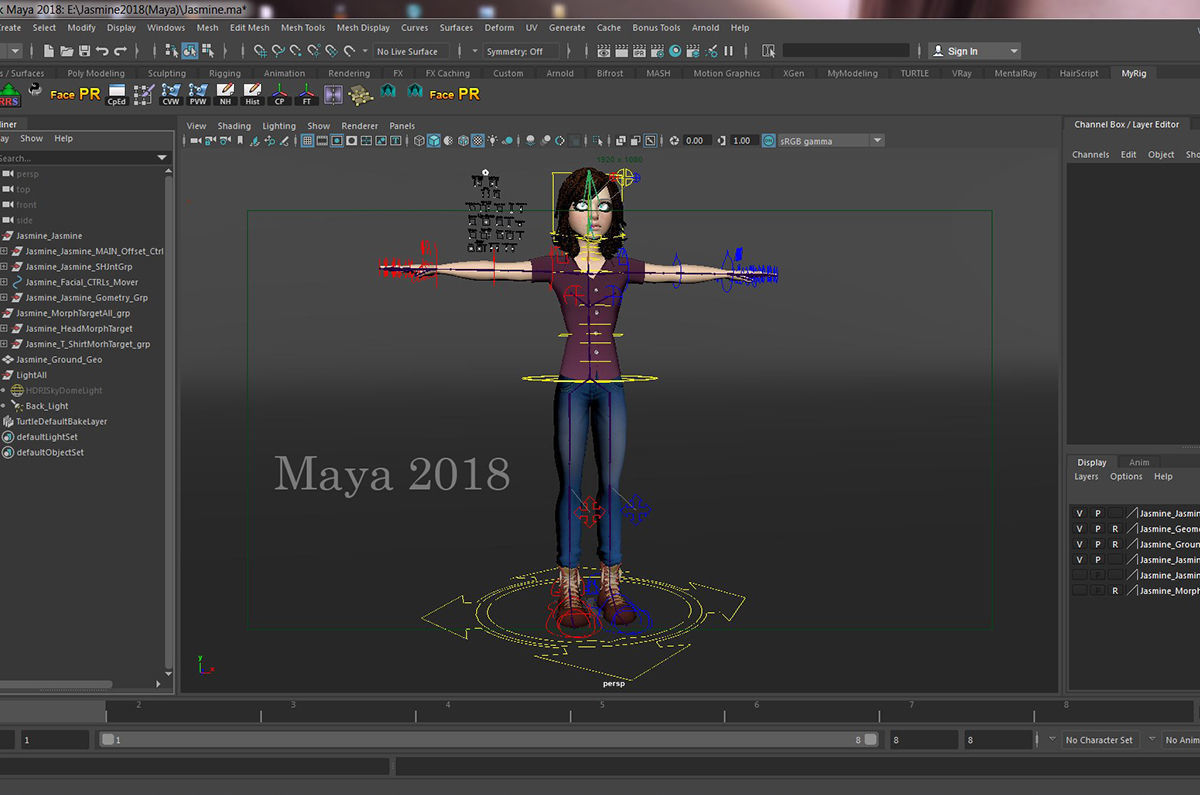The image size is (1200, 795).
Task: Open the outliner search options arrow
Action: click(x=162, y=158)
